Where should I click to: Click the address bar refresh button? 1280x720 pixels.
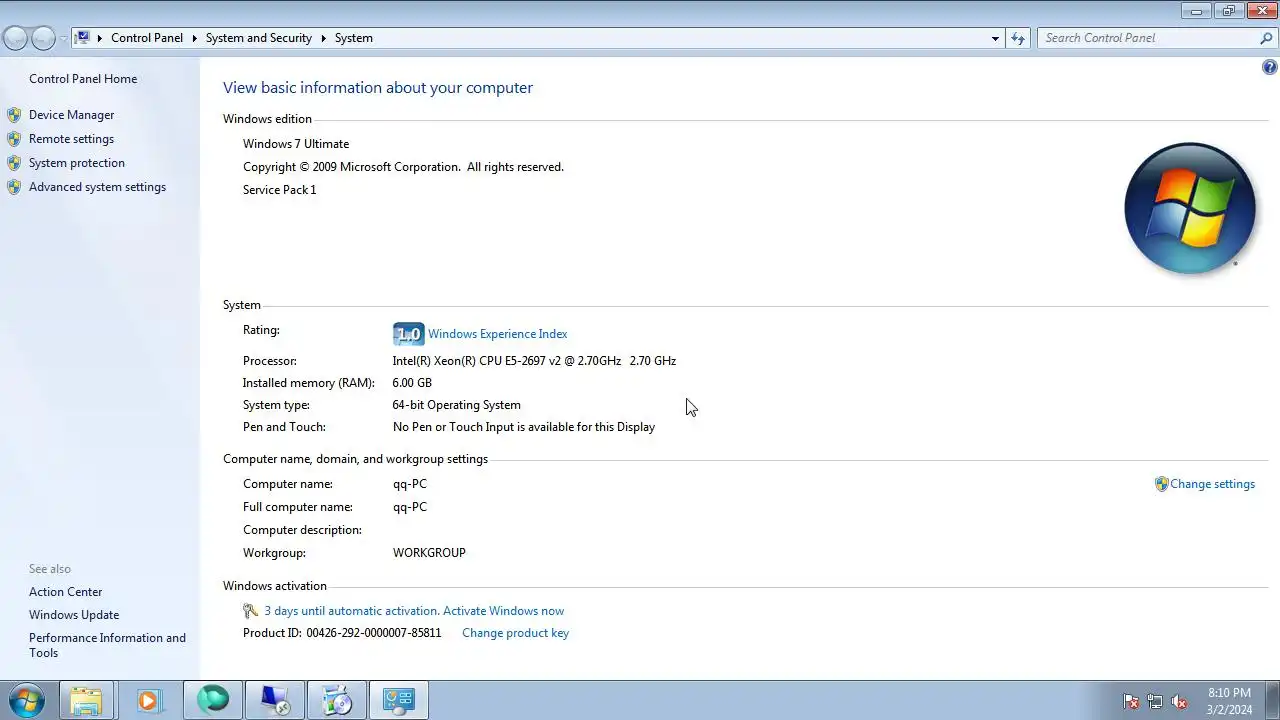1018,38
